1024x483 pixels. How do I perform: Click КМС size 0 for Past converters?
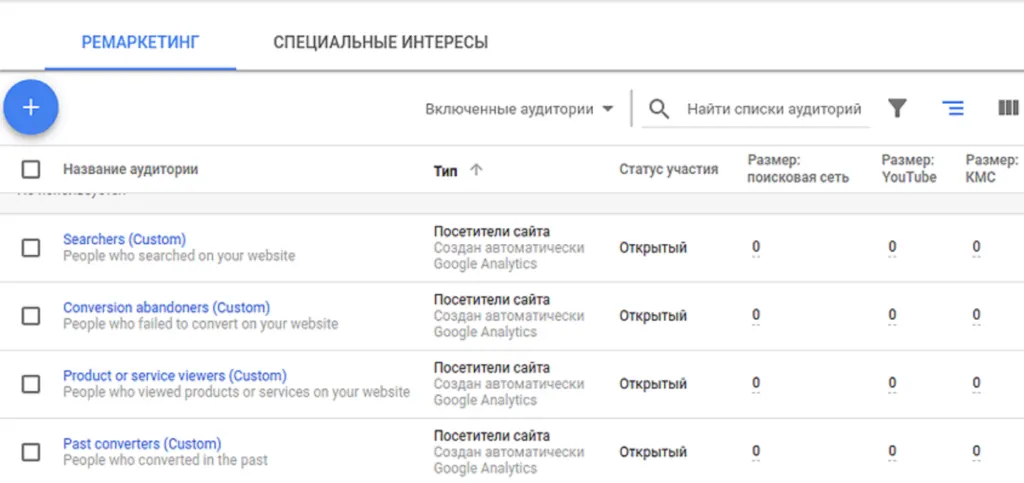(976, 452)
